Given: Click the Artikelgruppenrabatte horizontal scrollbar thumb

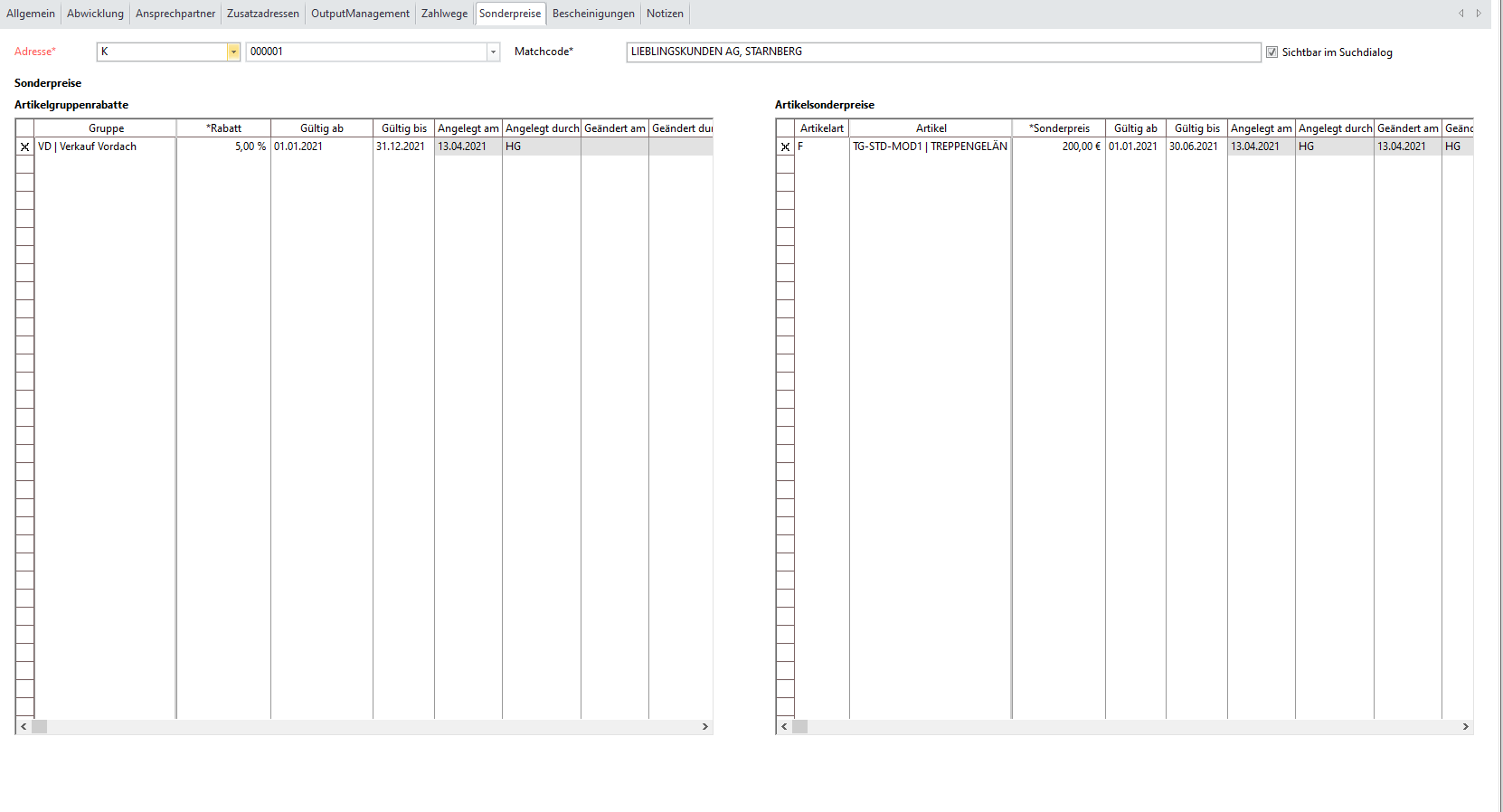Looking at the screenshot, I should [40, 727].
